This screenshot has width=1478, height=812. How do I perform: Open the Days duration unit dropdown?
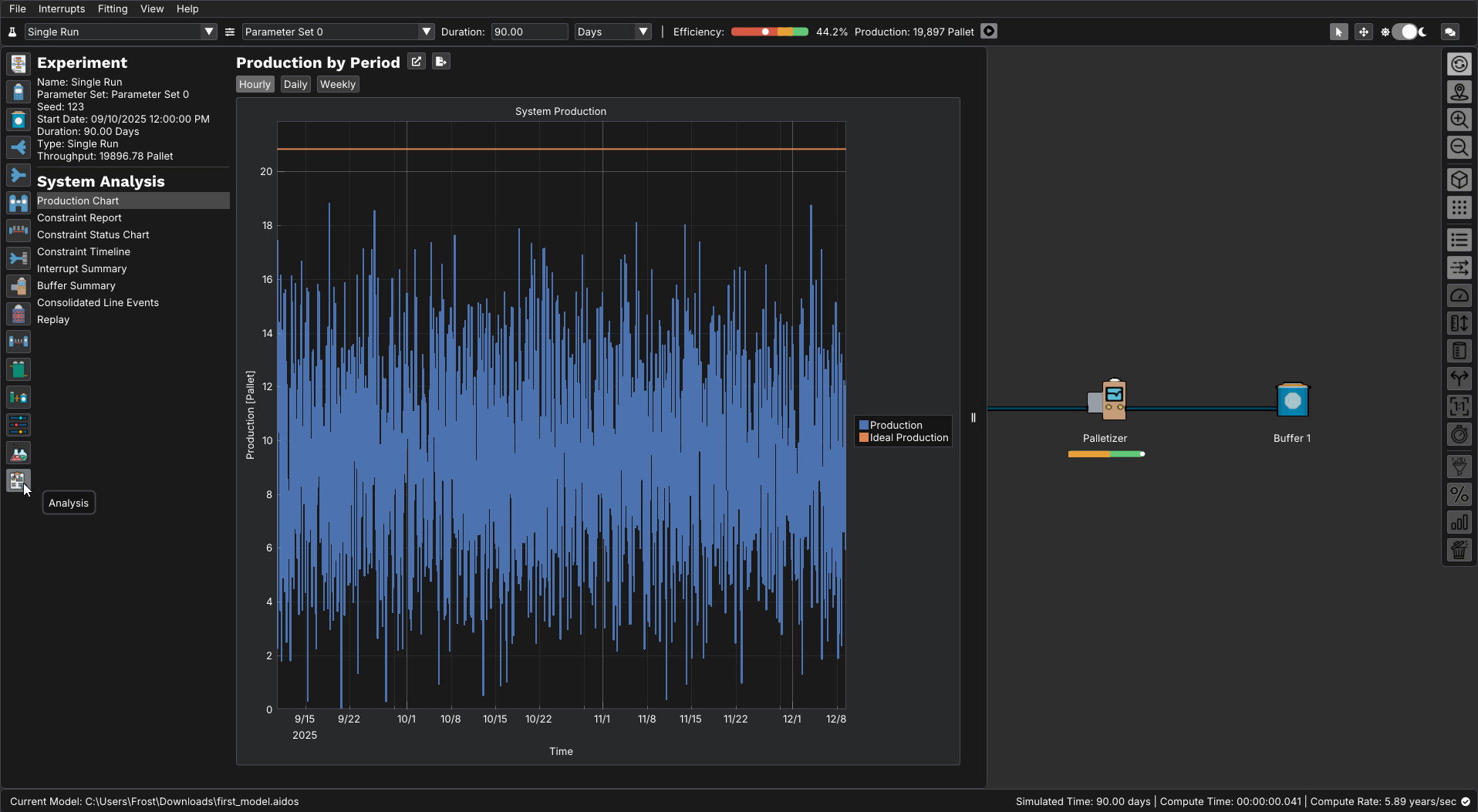pyautogui.click(x=612, y=32)
